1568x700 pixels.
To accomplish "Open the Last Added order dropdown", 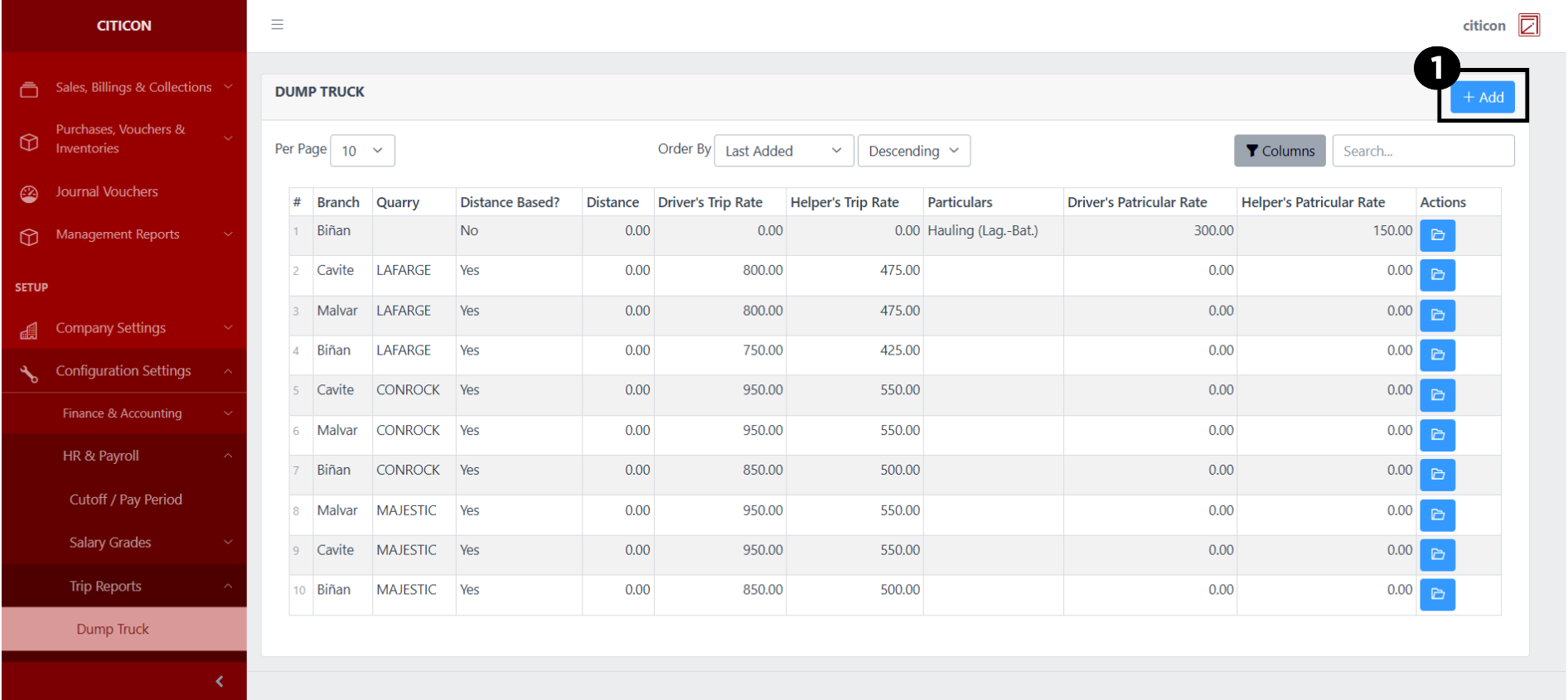I will click(x=783, y=151).
